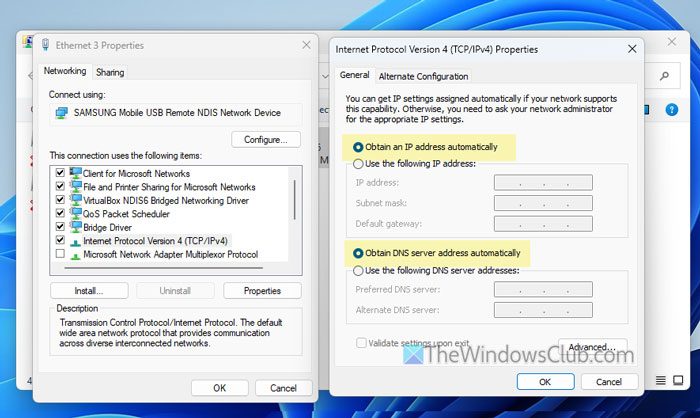Viewport: 700px width, 418px height.
Task: Select Microsoft Network Adapter Multiplexor Protocol row
Action: point(171,255)
